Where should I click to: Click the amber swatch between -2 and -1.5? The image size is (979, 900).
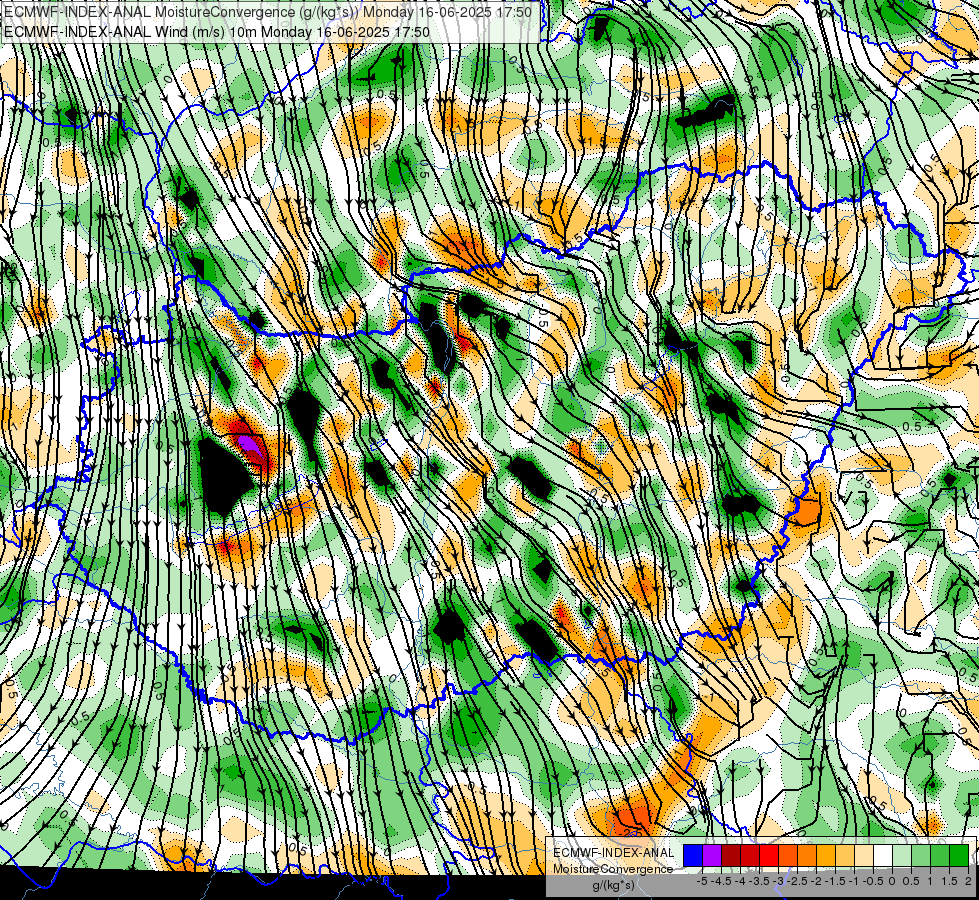pyautogui.click(x=826, y=856)
